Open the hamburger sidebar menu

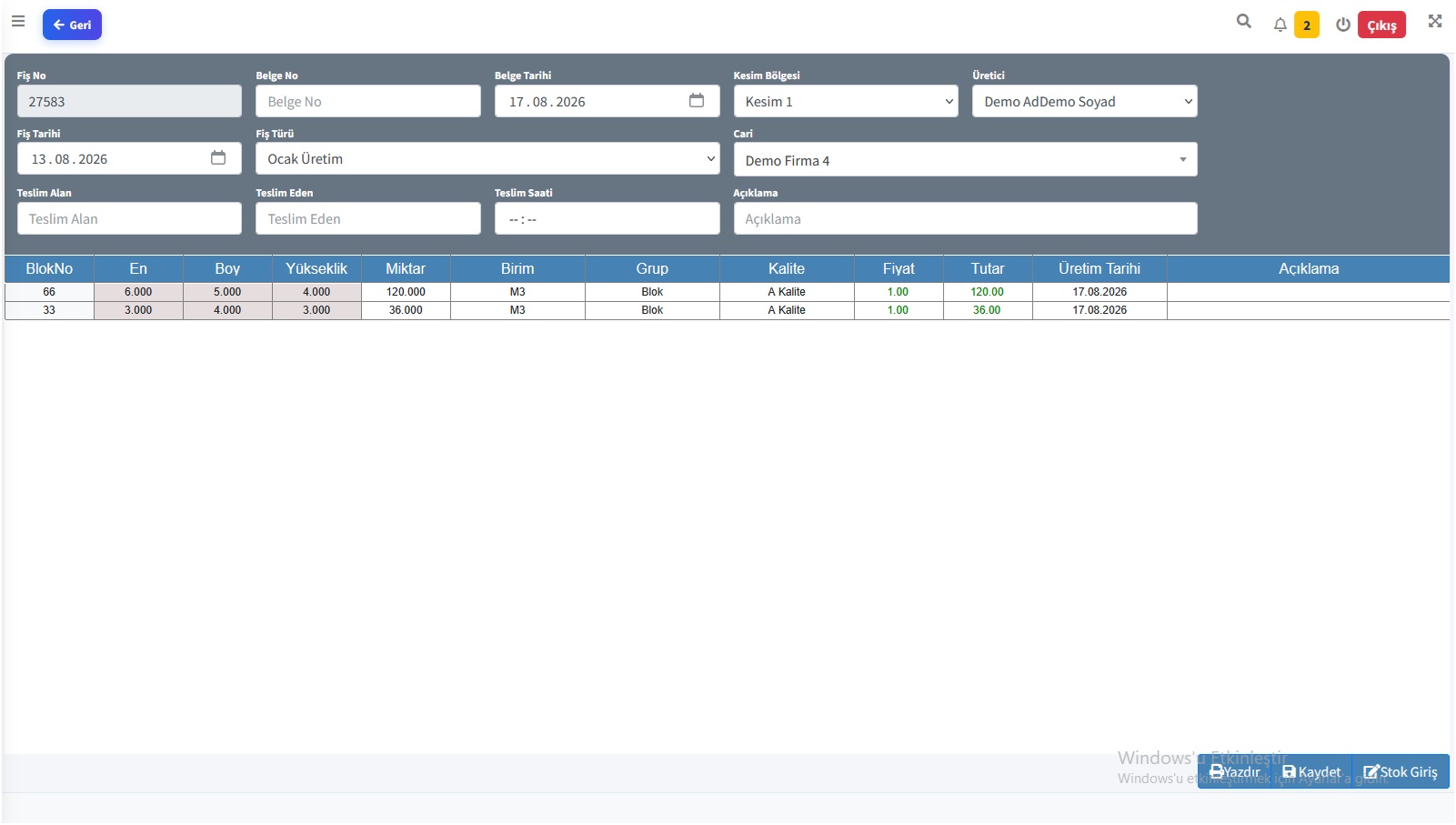click(18, 21)
